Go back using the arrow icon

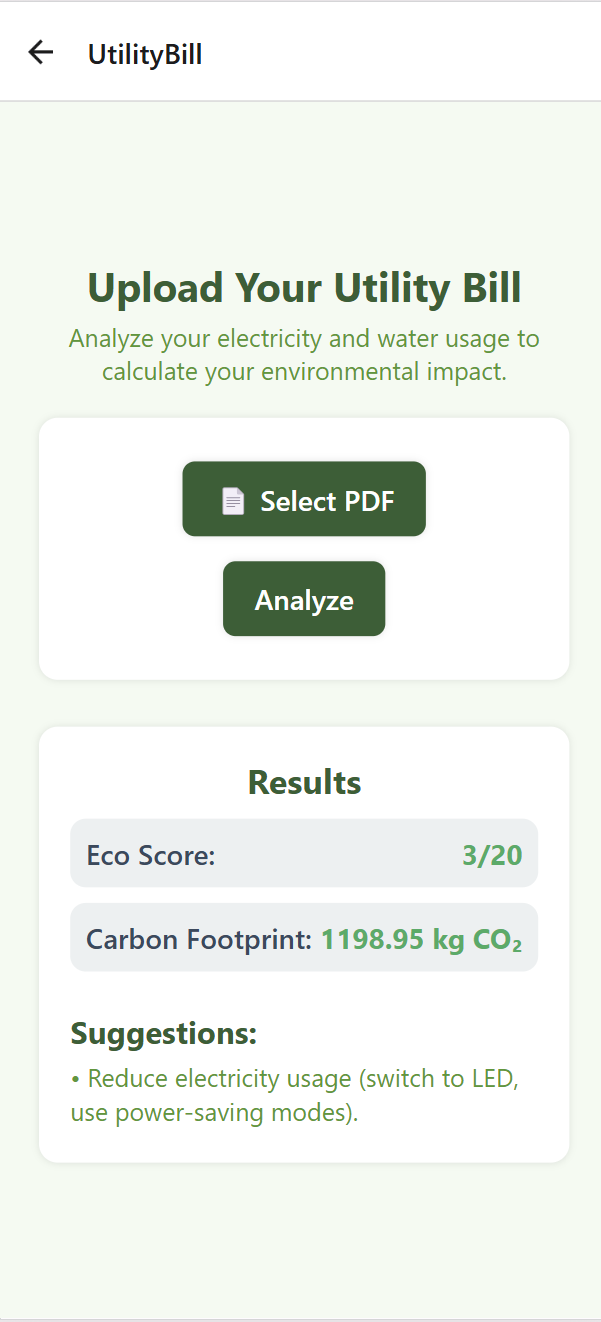pos(40,52)
